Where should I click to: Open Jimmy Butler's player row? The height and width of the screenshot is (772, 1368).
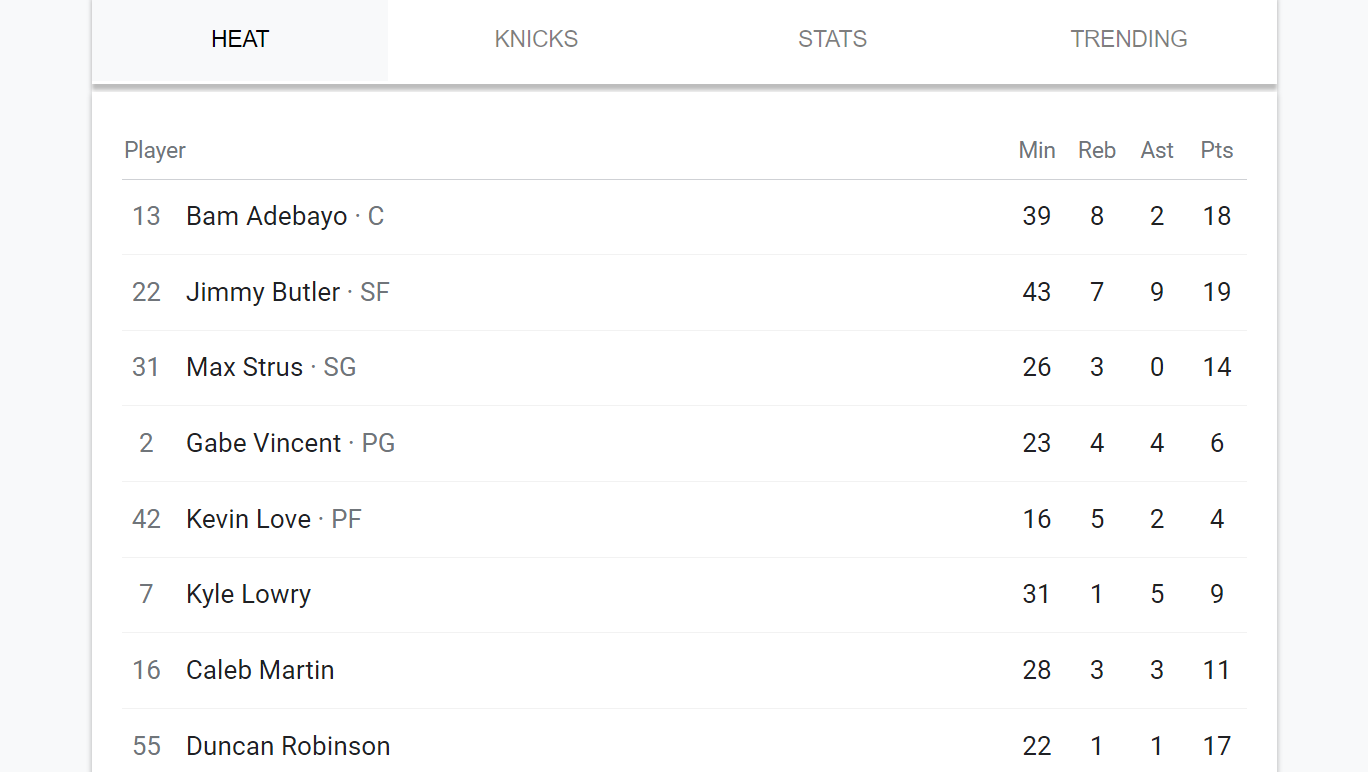pyautogui.click(x=263, y=293)
